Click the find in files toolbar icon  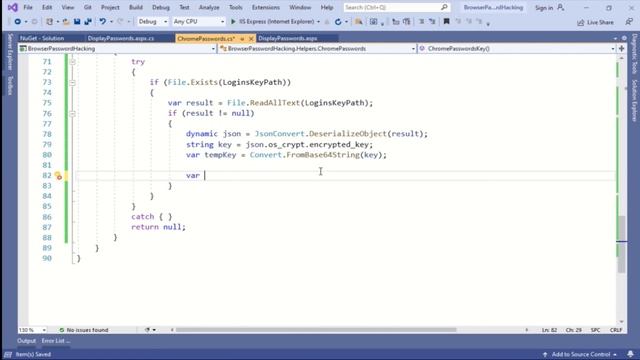[358, 22]
